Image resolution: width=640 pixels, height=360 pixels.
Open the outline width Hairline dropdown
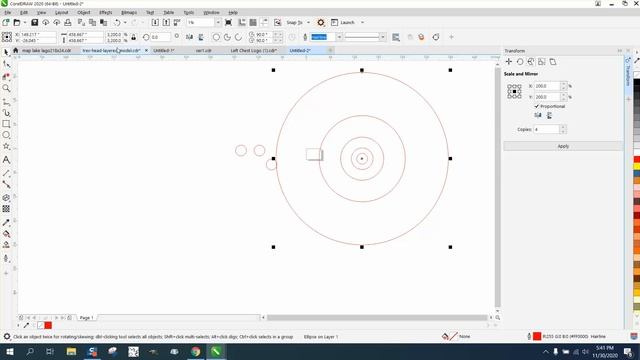pos(339,37)
